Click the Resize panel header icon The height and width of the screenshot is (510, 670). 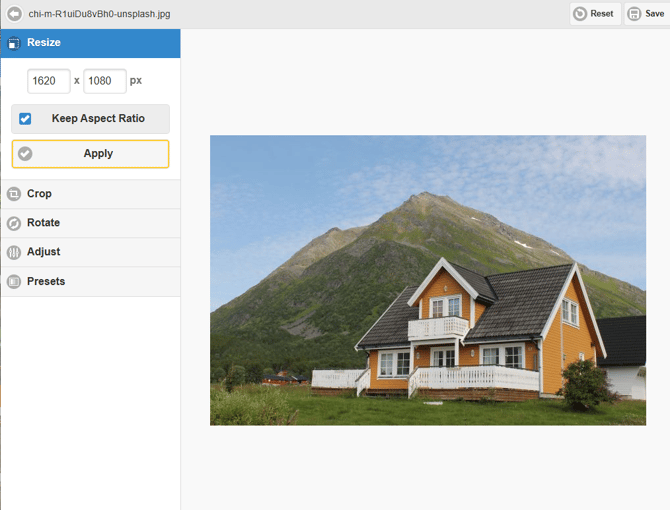point(14,43)
